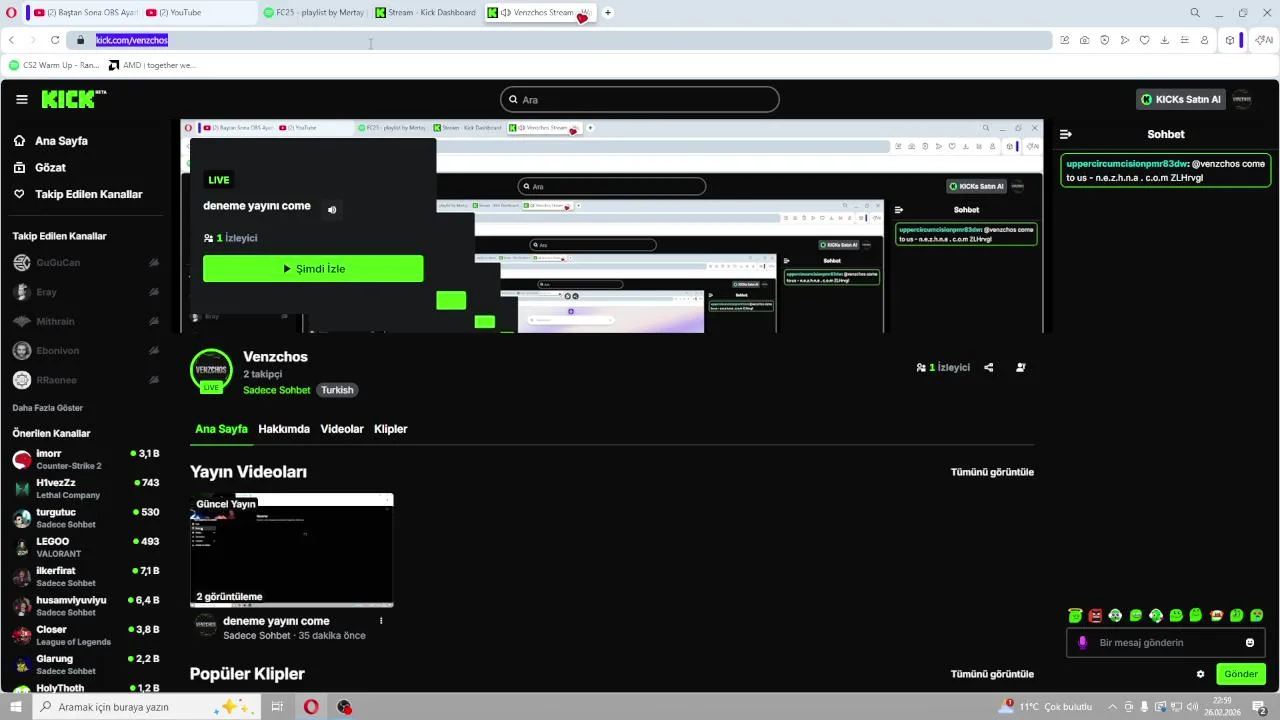Click the Bir mesaj gönderin chat input
This screenshot has height=720, width=1280.
(x=1166, y=643)
